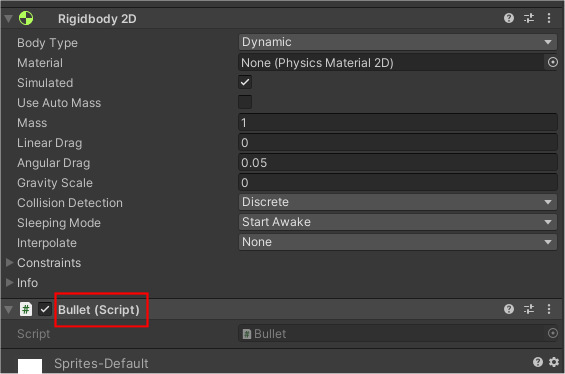
Task: Click the Use Auto Mass label
Action: coord(59,103)
